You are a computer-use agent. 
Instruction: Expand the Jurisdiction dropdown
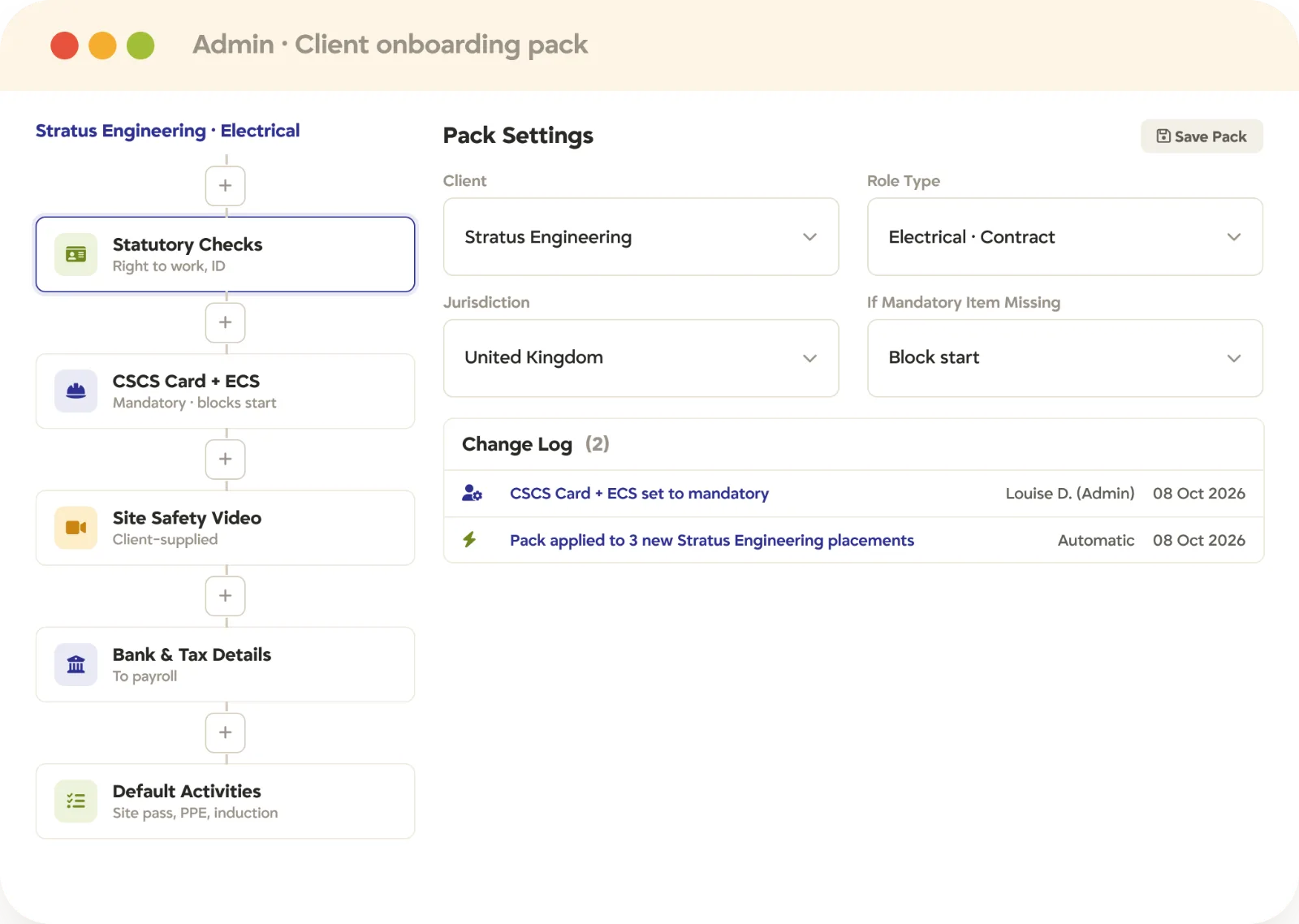[x=641, y=358]
